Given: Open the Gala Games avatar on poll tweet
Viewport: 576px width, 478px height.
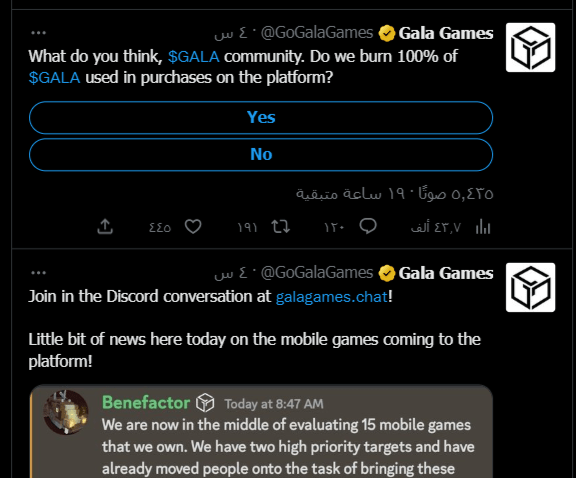Looking at the screenshot, I should tap(530, 47).
